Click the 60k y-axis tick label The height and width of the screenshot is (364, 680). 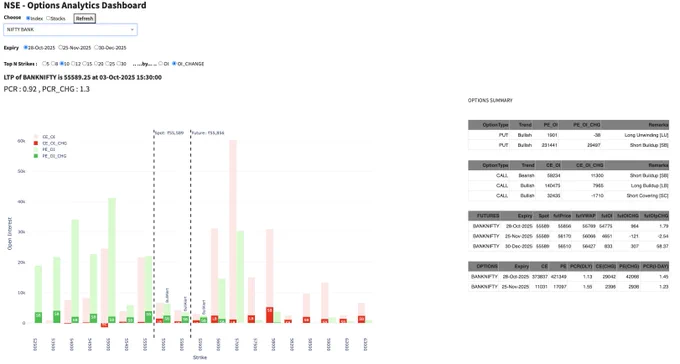21,141
